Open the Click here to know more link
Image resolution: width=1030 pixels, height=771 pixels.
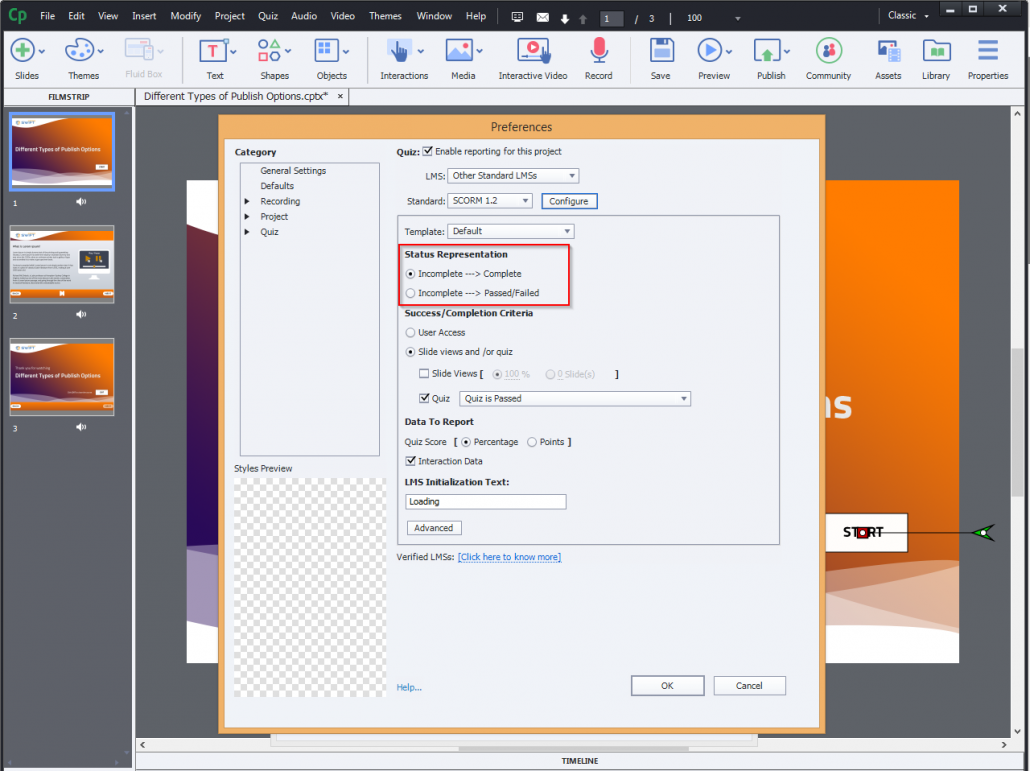point(510,557)
